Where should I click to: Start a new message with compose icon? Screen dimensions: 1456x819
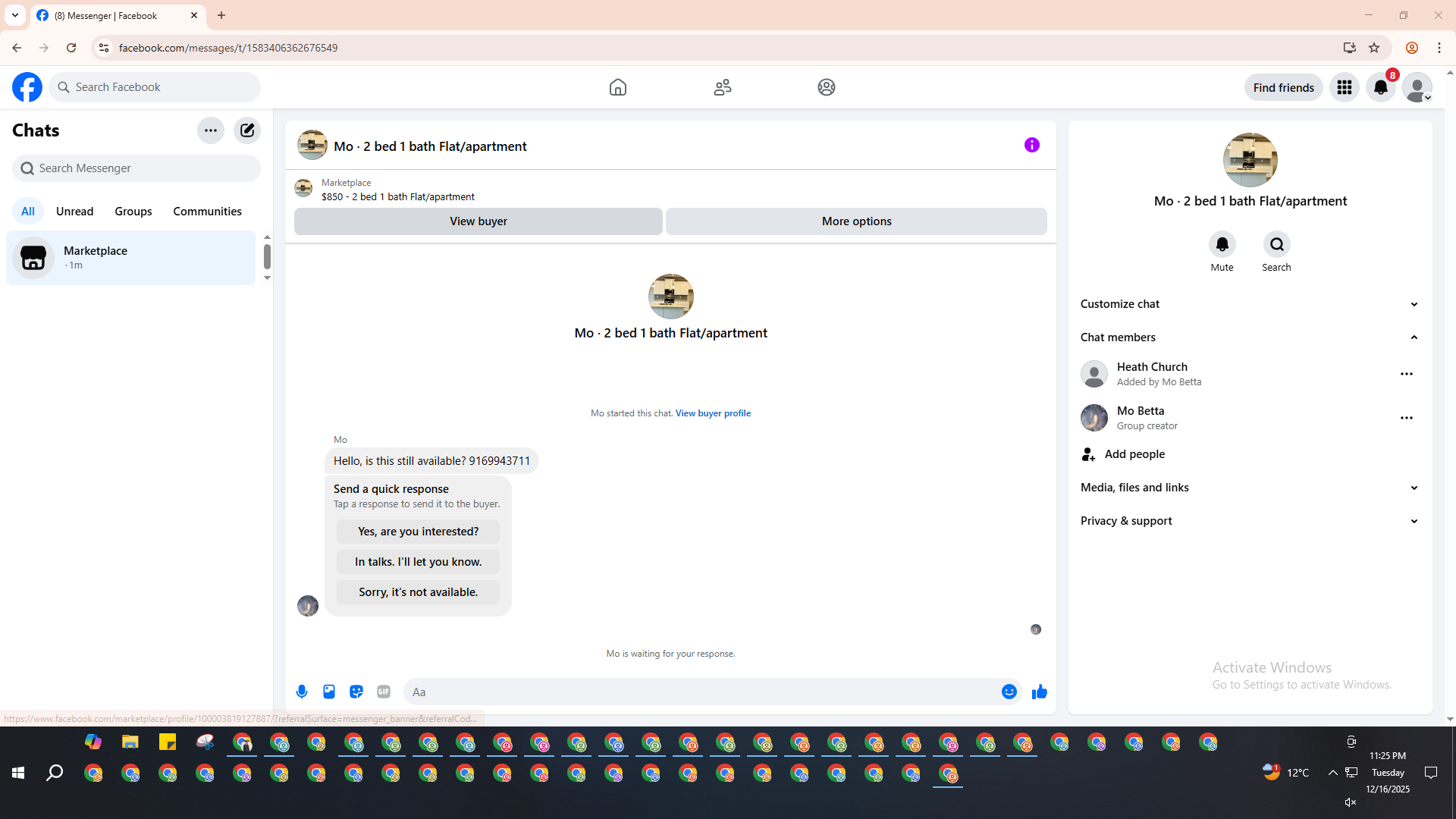click(247, 130)
